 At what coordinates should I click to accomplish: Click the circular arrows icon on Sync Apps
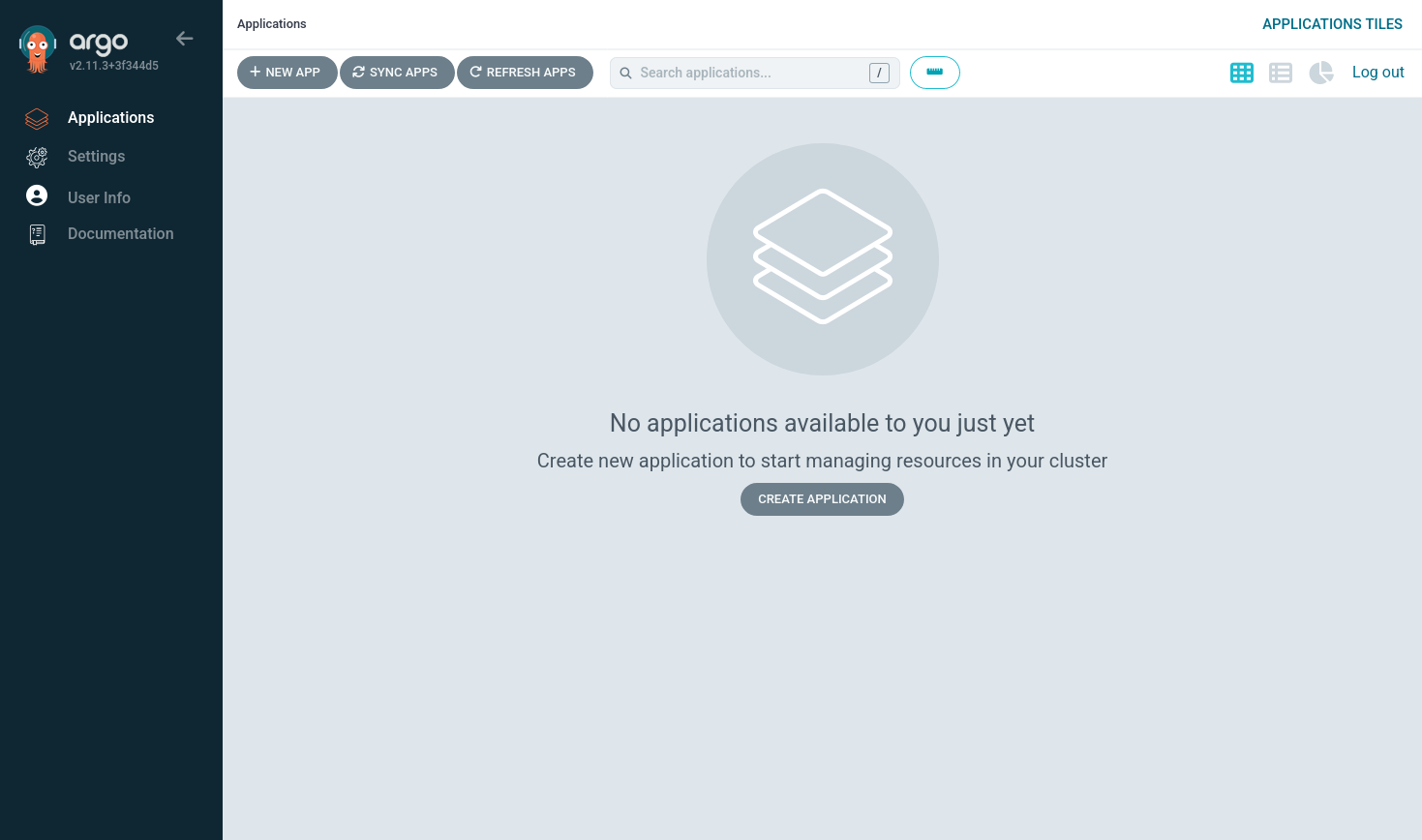358,72
